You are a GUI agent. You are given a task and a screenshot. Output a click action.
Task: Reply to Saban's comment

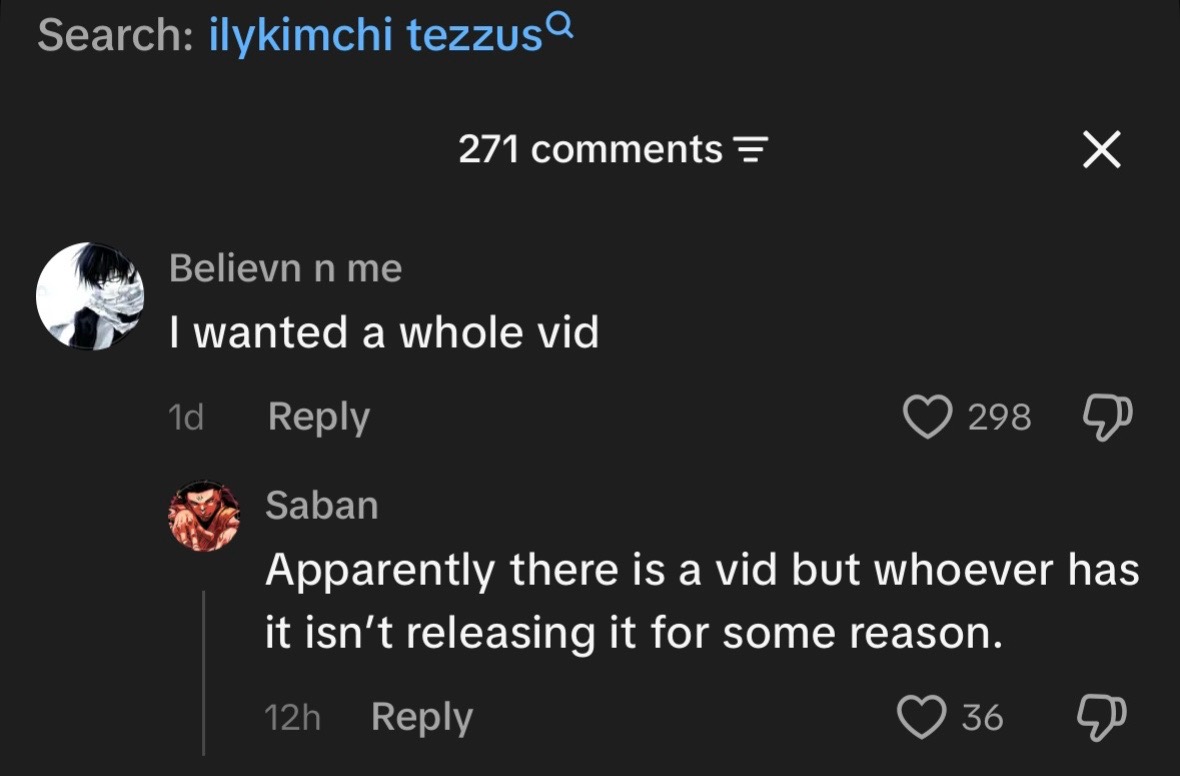pyautogui.click(x=422, y=717)
